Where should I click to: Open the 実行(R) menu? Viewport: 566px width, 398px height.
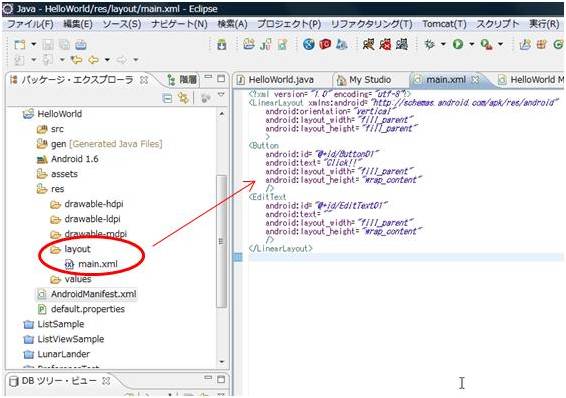(x=544, y=25)
